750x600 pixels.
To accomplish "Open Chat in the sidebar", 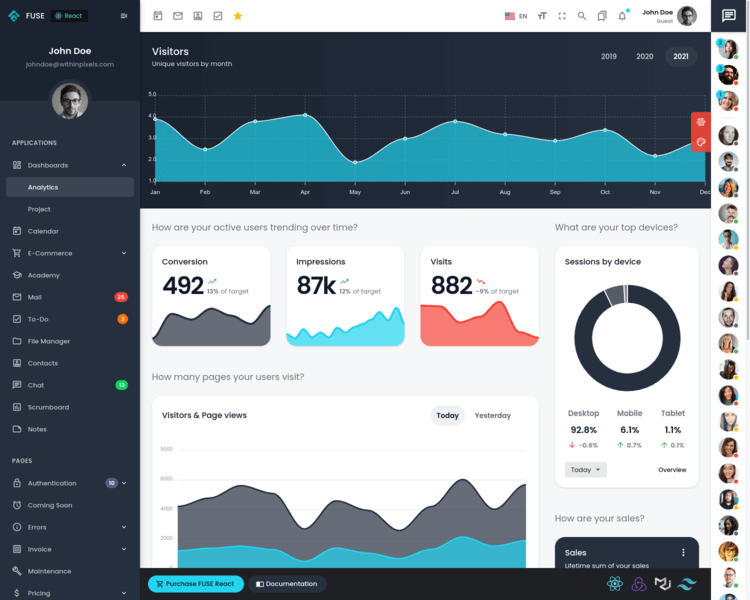I will coord(70,385).
